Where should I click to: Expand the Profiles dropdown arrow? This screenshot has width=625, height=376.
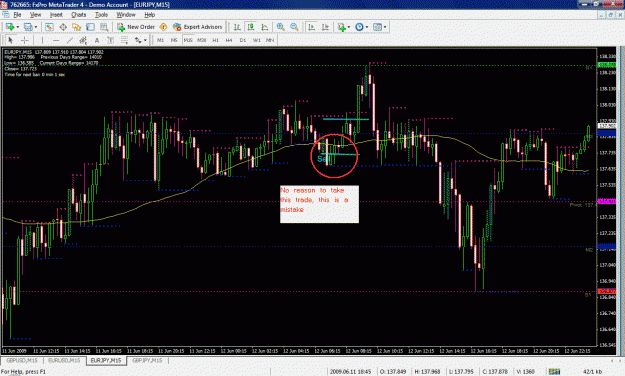(x=36, y=27)
